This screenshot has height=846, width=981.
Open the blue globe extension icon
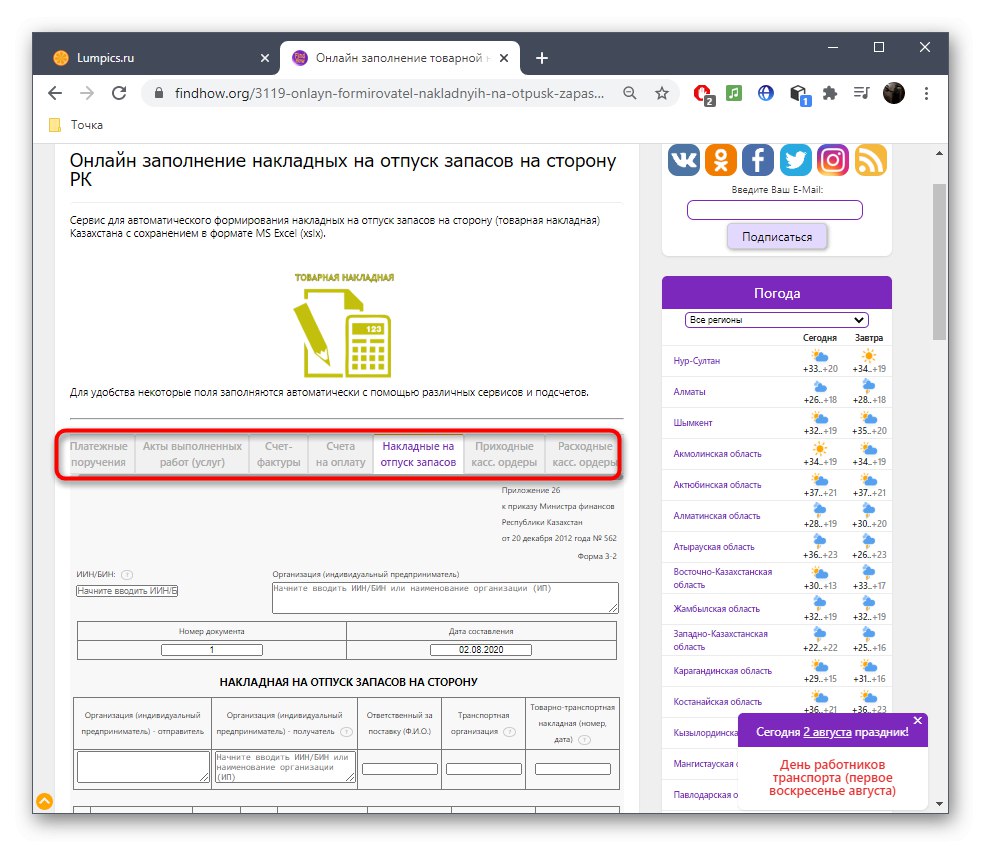click(x=765, y=93)
